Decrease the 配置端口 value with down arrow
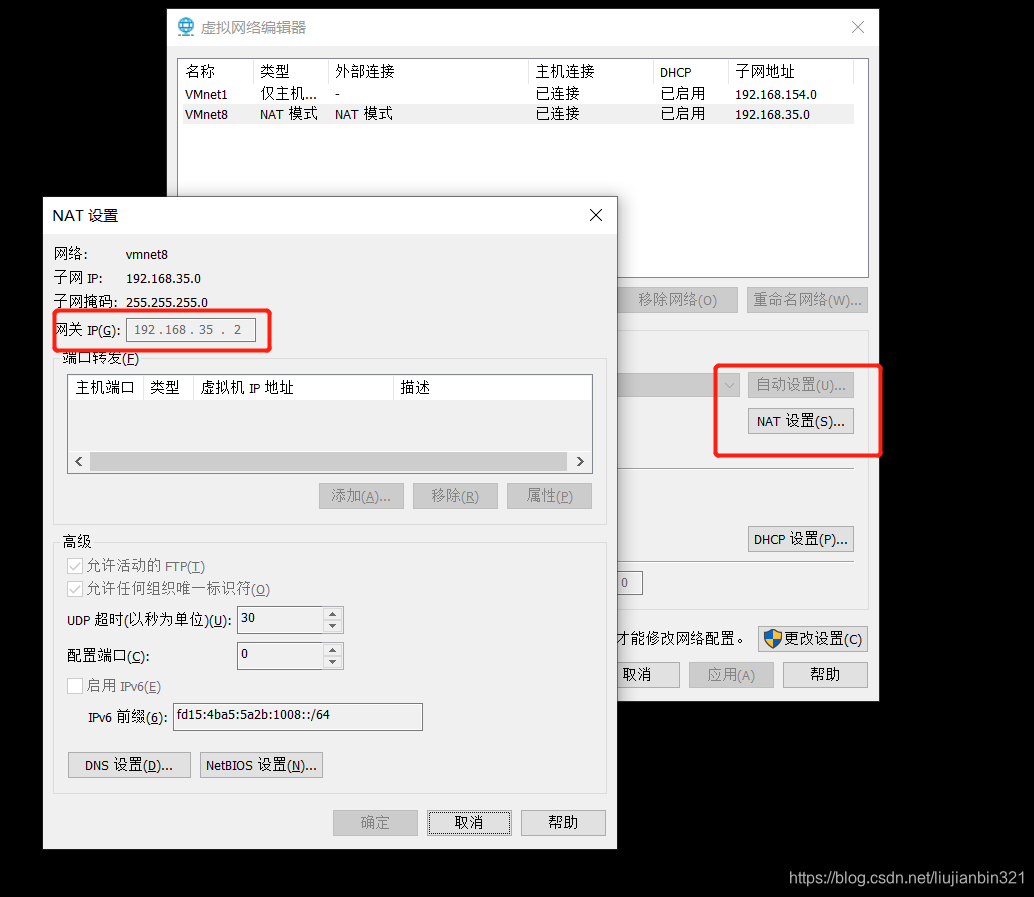The image size is (1034, 897). (x=333, y=661)
